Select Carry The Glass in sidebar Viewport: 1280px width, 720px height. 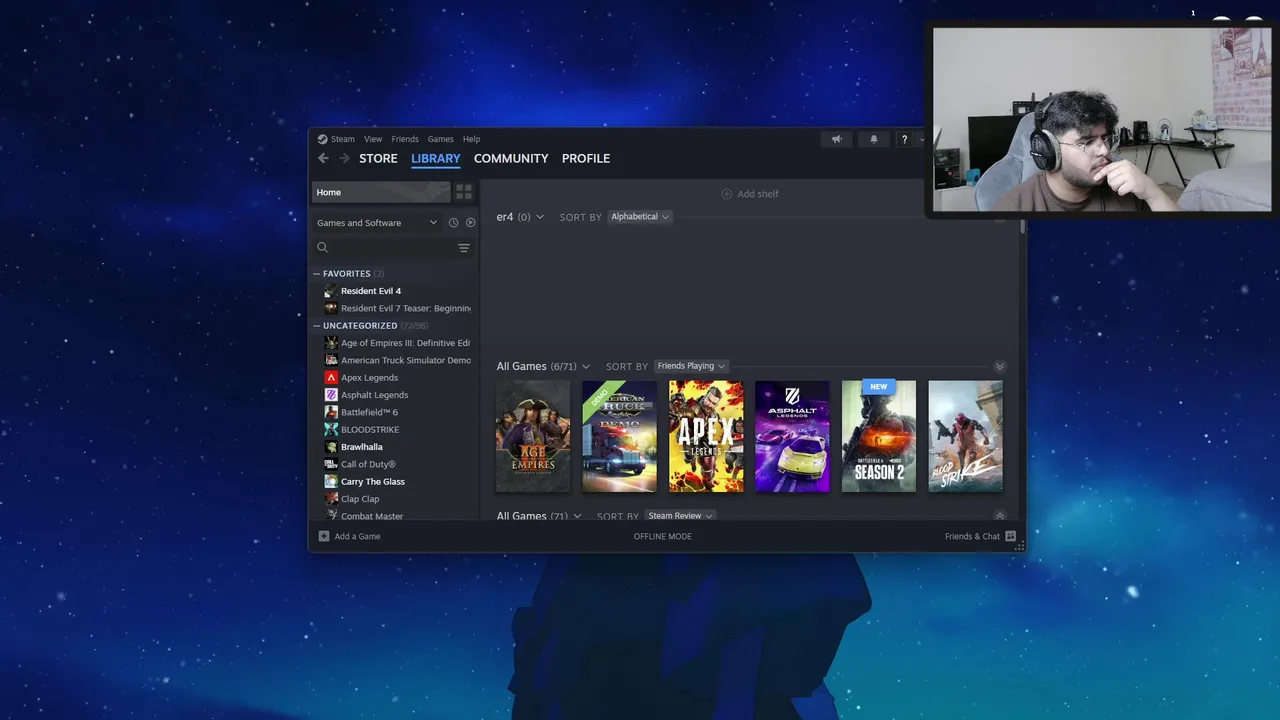(x=373, y=482)
